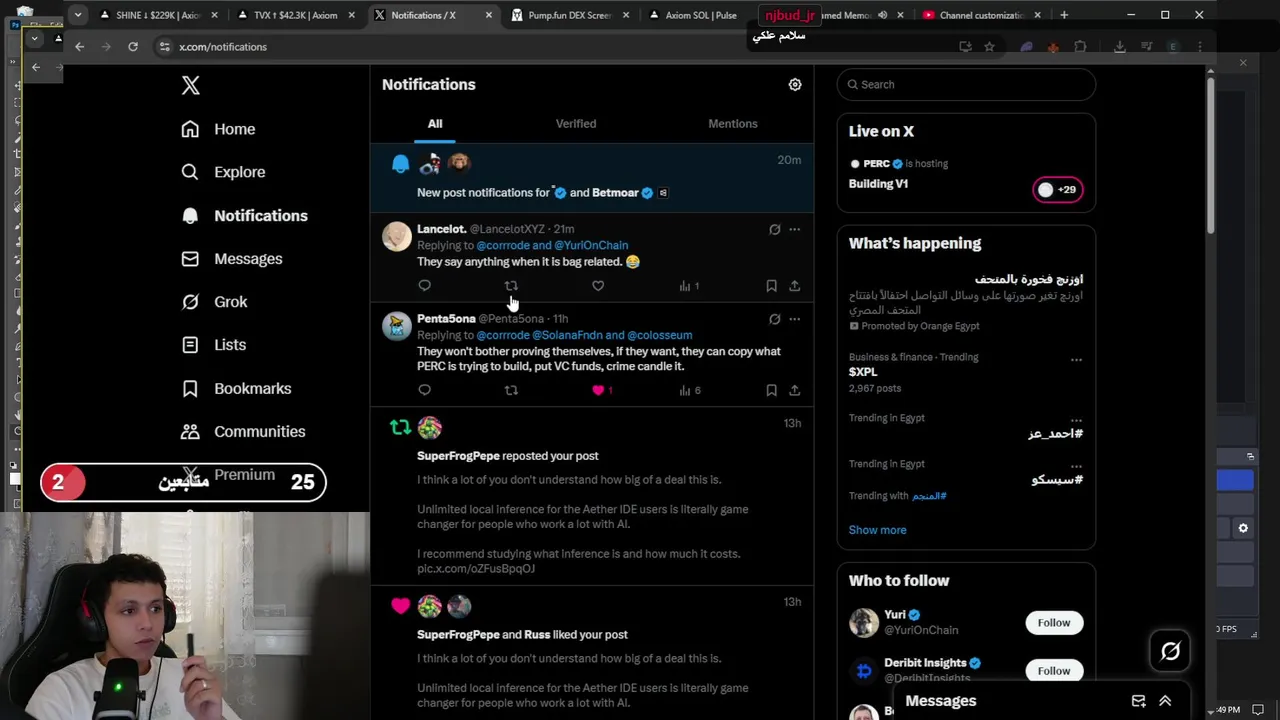Join PERC live space +29 button
Screen dimensions: 1280x720
1057,190
